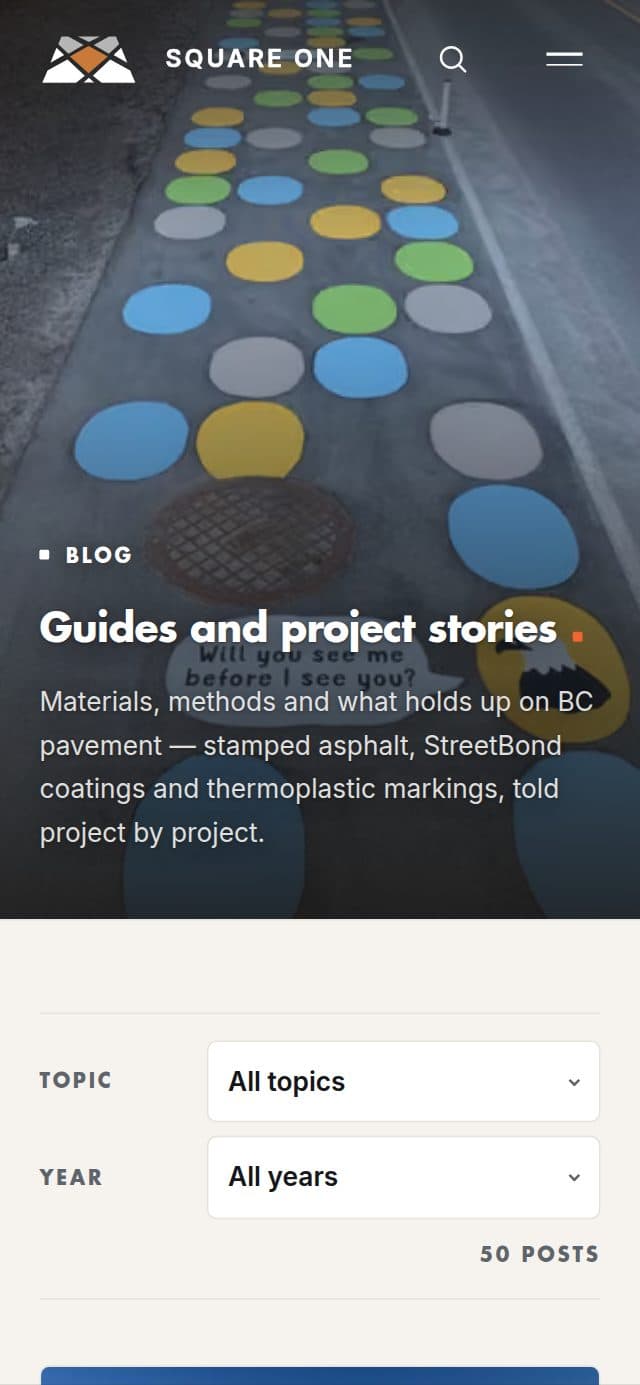Viewport: 640px width, 1385px height.
Task: Click the All topics chevron arrow
Action: click(574, 1082)
